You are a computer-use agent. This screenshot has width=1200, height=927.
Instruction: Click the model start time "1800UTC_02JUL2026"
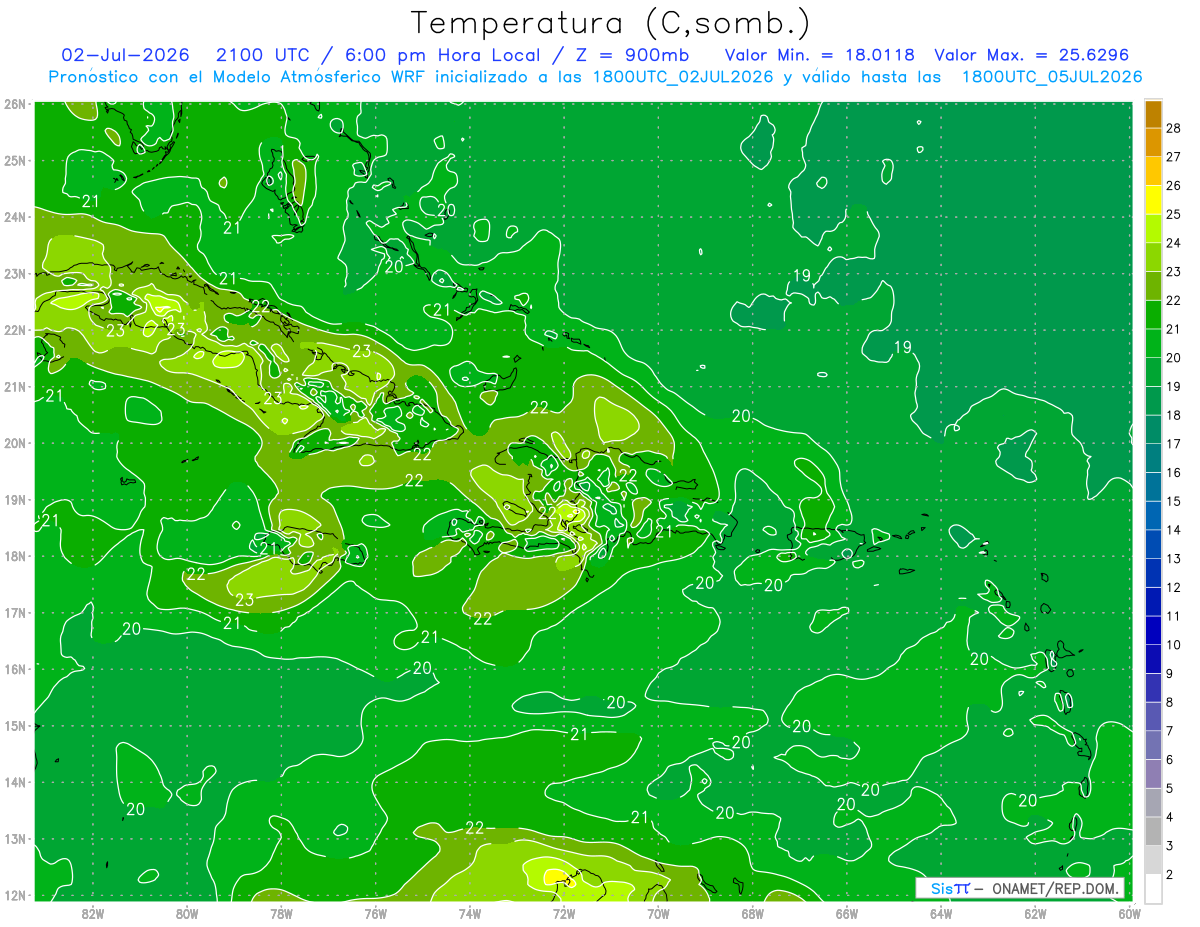[x=683, y=76]
